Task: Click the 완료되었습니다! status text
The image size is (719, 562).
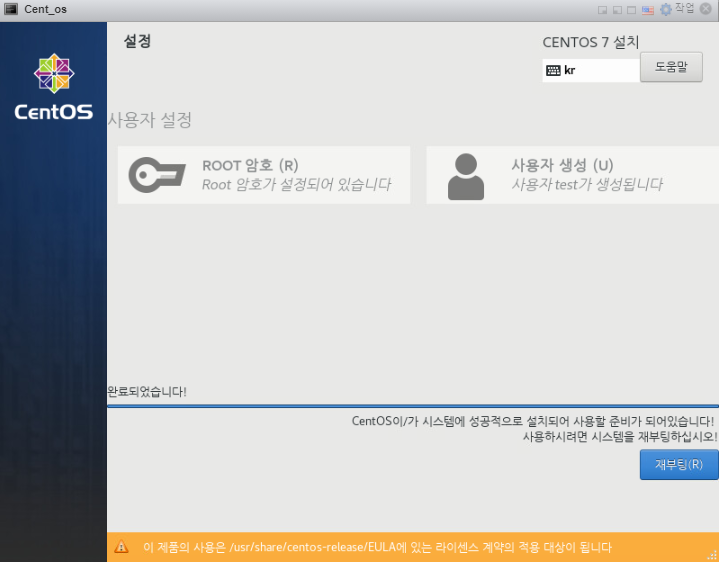Action: pyautogui.click(x=147, y=391)
